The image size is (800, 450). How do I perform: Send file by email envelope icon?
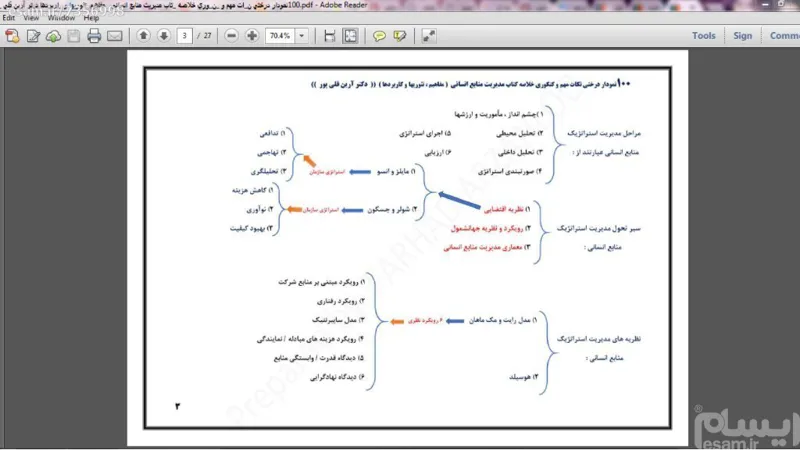point(115,36)
